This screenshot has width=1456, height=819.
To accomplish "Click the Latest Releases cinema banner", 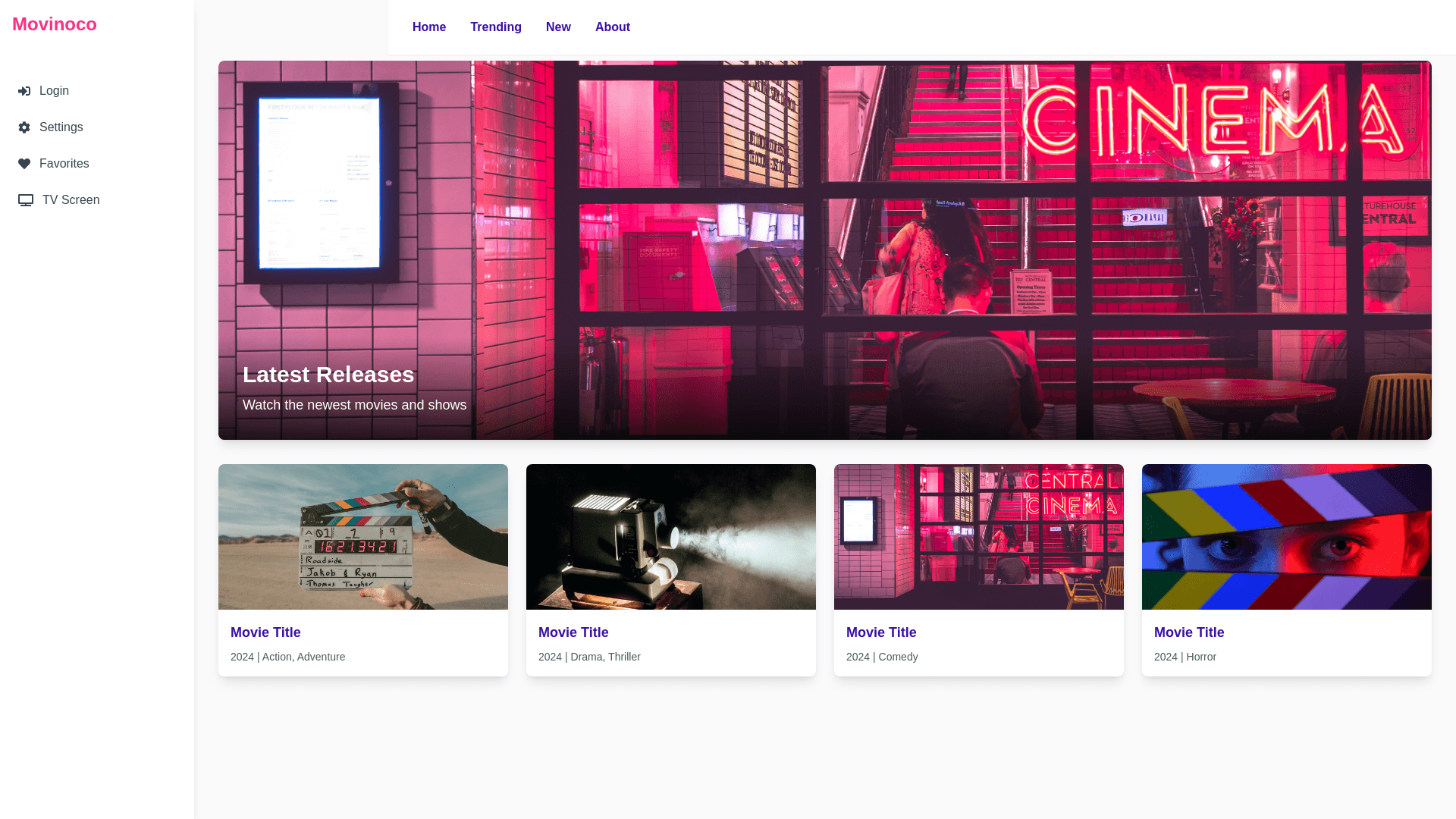I will (825, 250).
